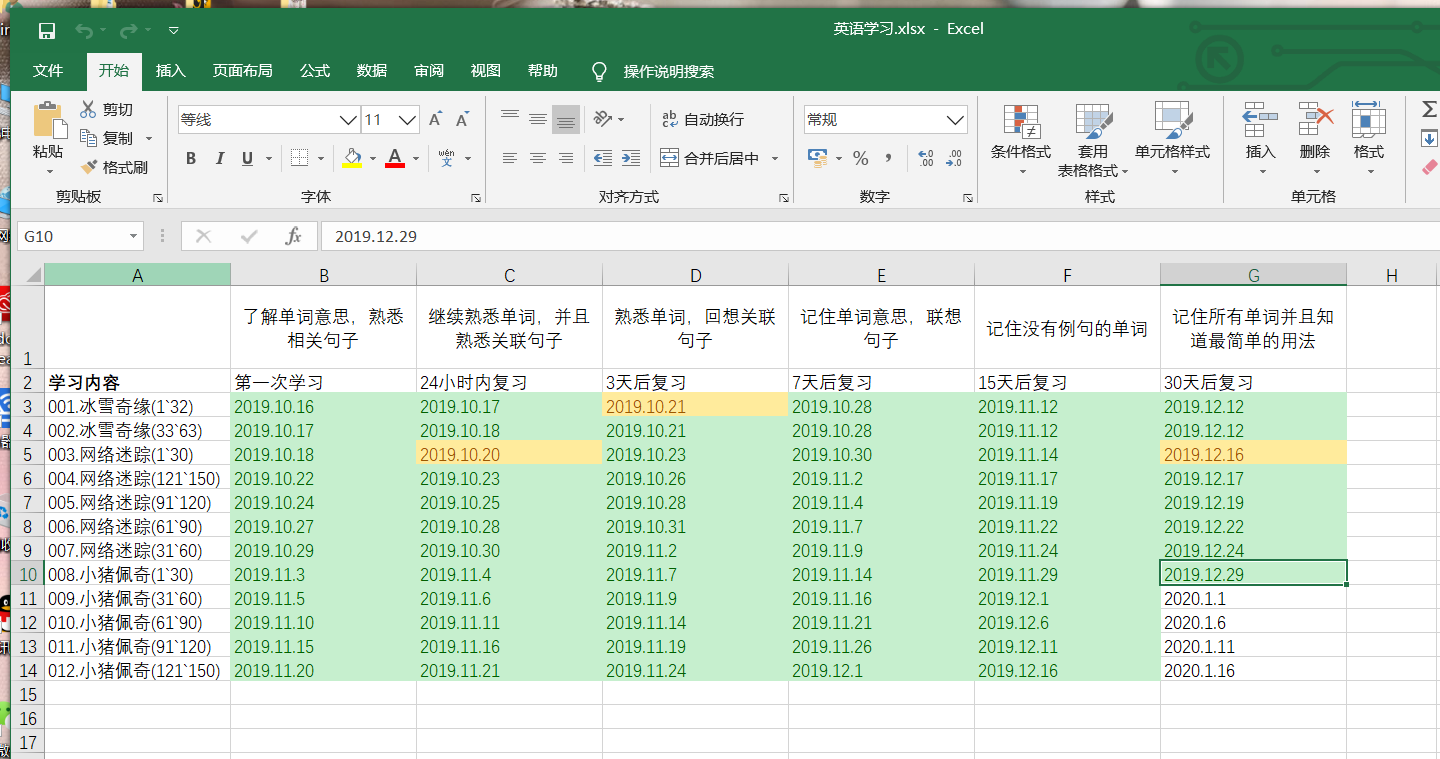
Task: Select cell with 2019.10.21 in row 3
Action: 696,406
